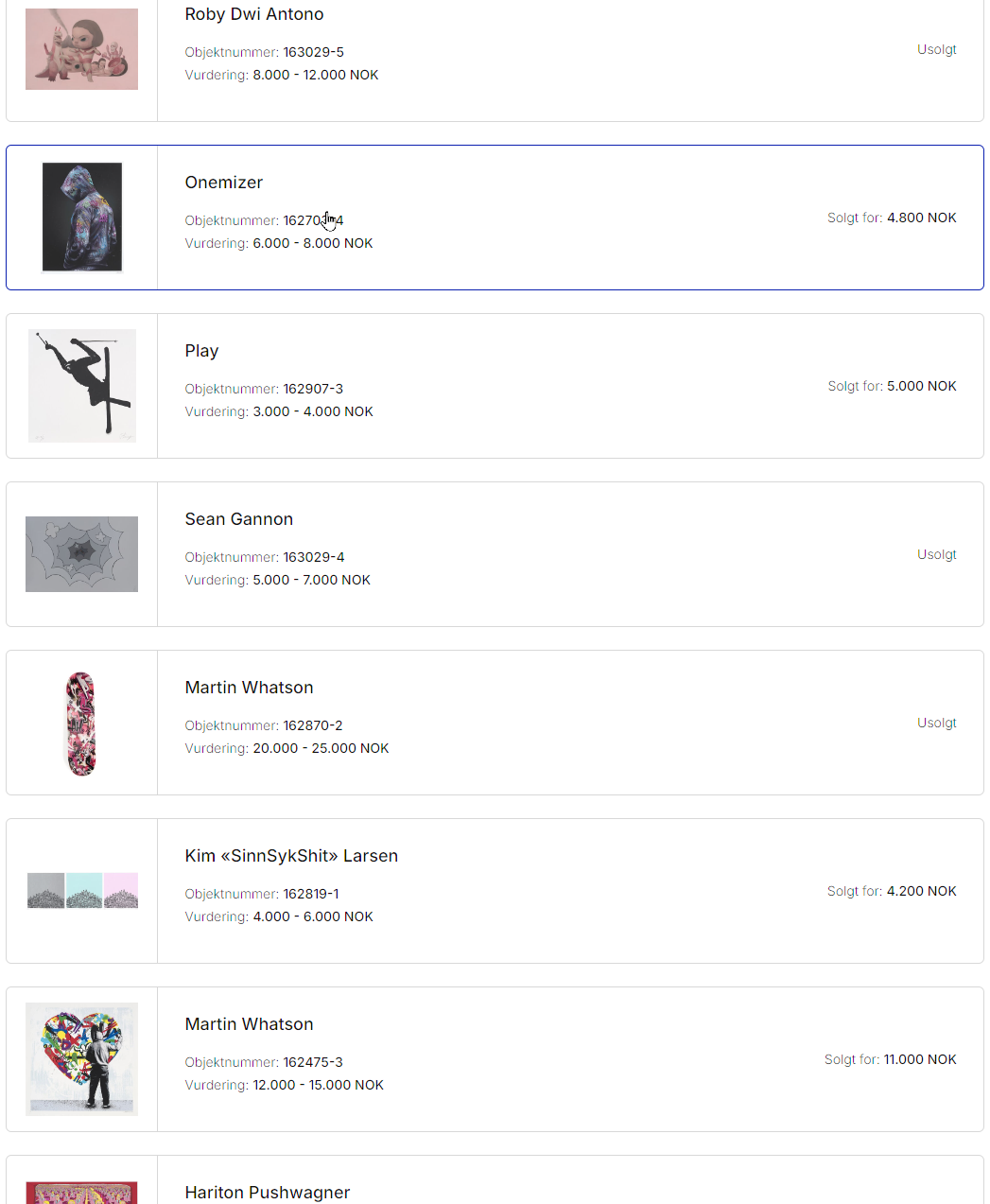Click the Hariton Pushwagner title
990x1204 pixels.
pos(268,1193)
